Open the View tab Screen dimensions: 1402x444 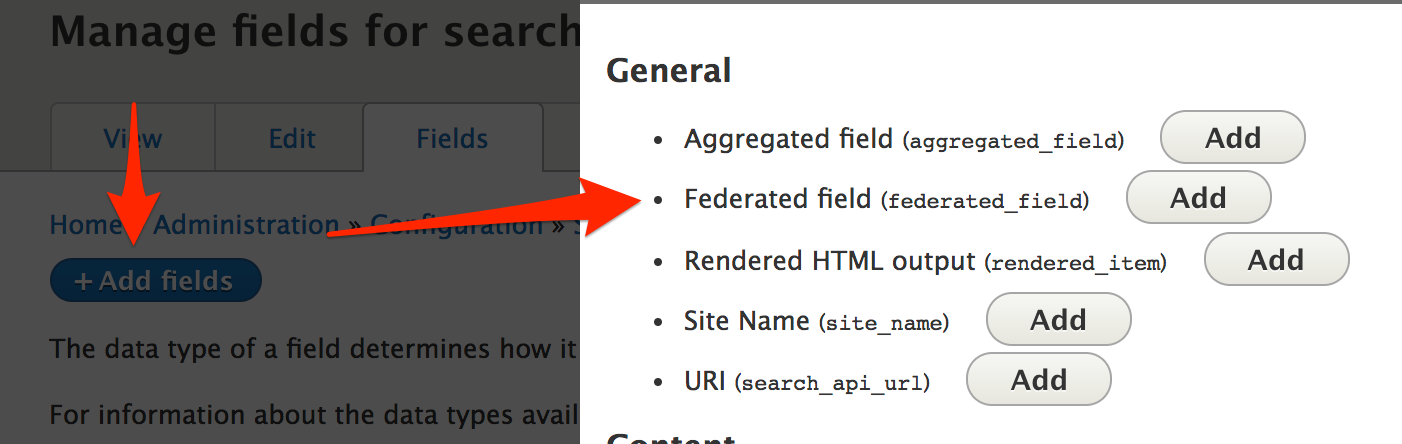[x=132, y=138]
